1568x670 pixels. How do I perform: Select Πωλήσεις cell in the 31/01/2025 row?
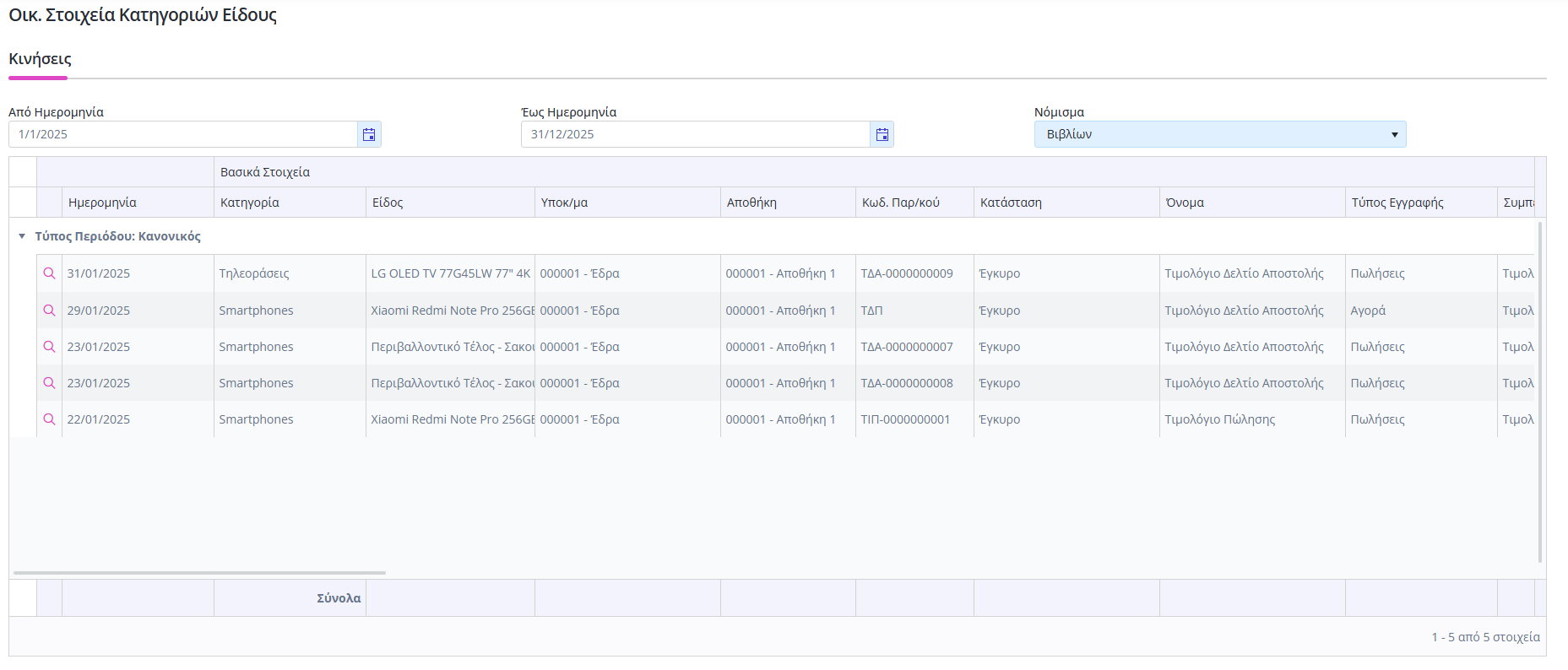click(1421, 273)
